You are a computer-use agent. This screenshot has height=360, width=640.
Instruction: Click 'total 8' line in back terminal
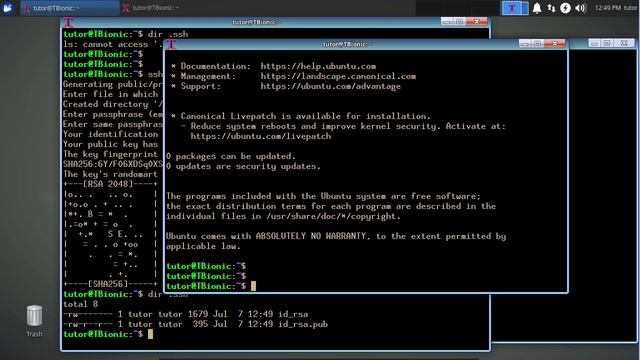(x=80, y=304)
